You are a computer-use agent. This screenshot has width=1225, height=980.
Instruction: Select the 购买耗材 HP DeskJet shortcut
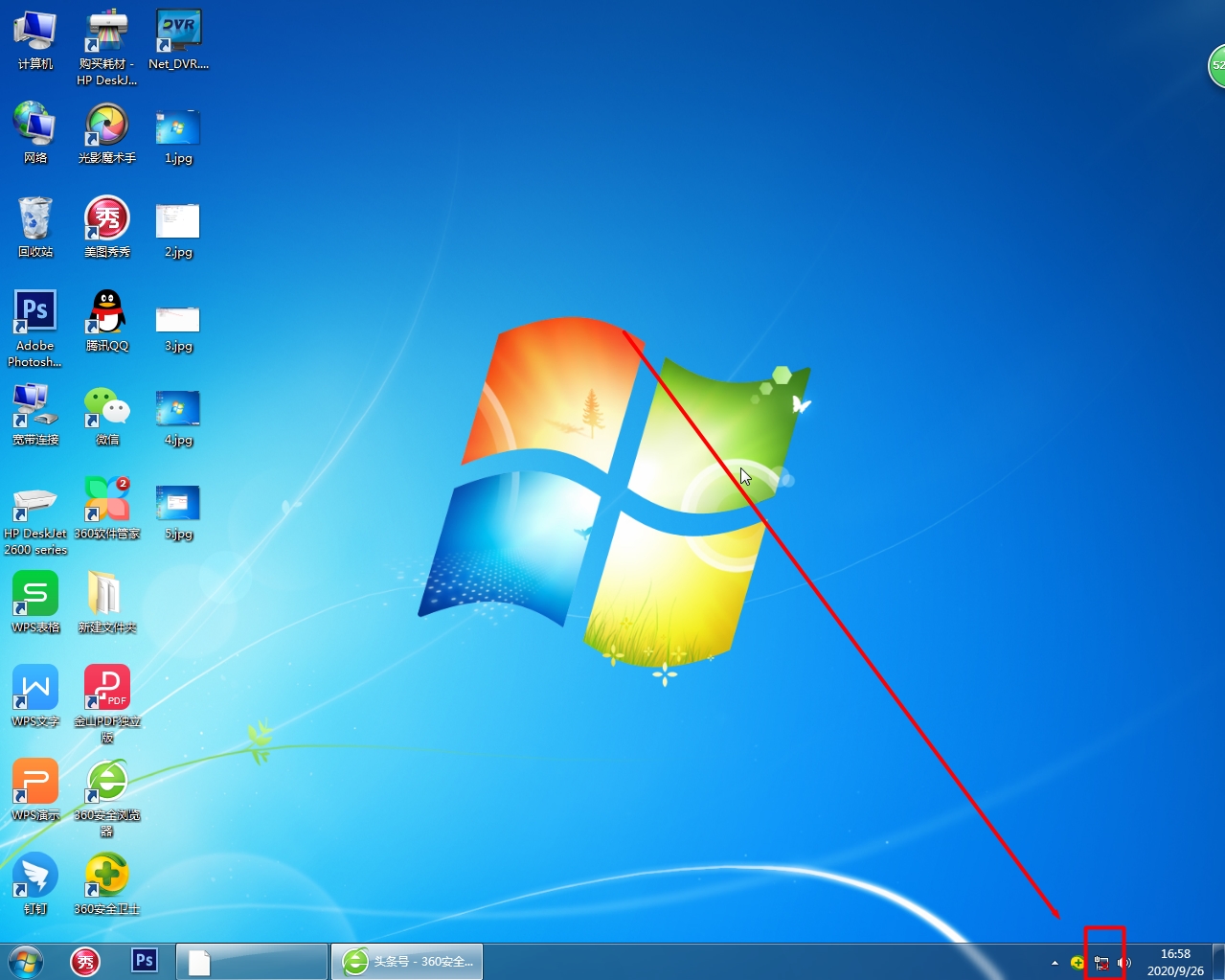pos(107,48)
